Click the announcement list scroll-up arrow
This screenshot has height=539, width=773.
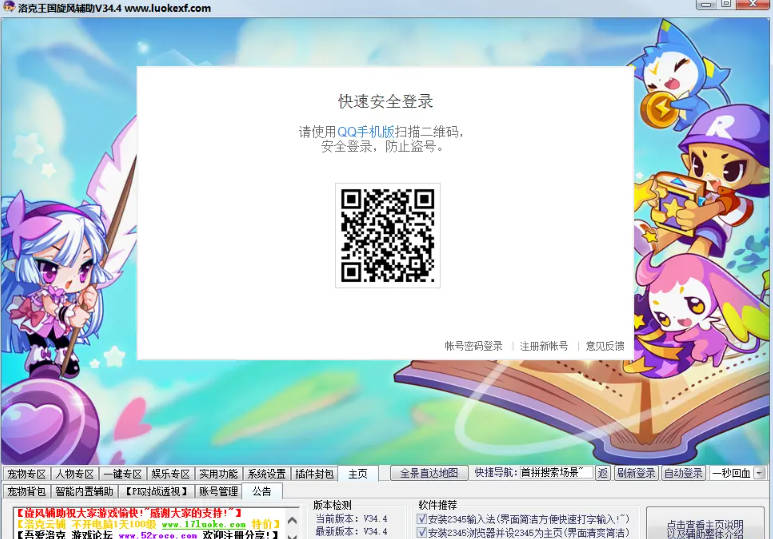(x=292, y=520)
